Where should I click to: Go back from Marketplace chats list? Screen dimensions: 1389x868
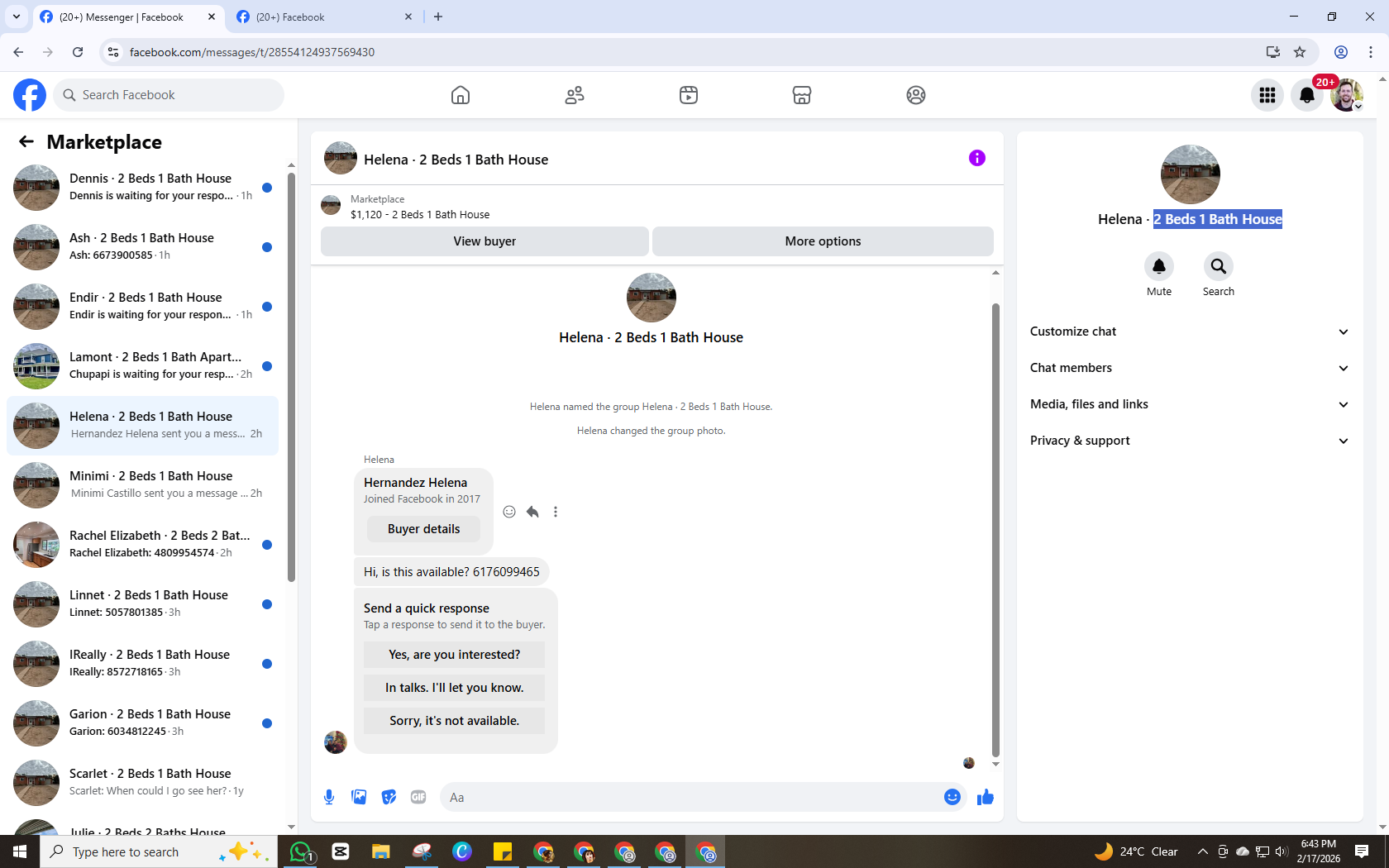pos(26,141)
